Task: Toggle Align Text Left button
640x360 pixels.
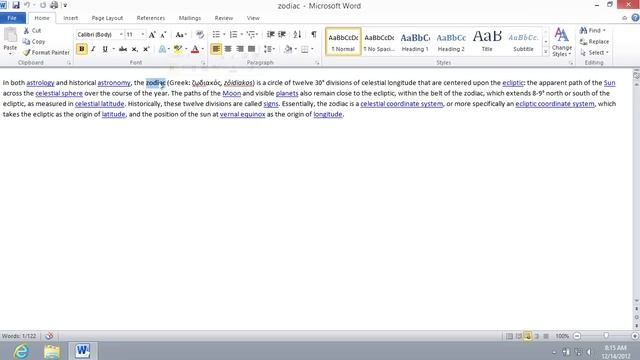Action: (216, 49)
